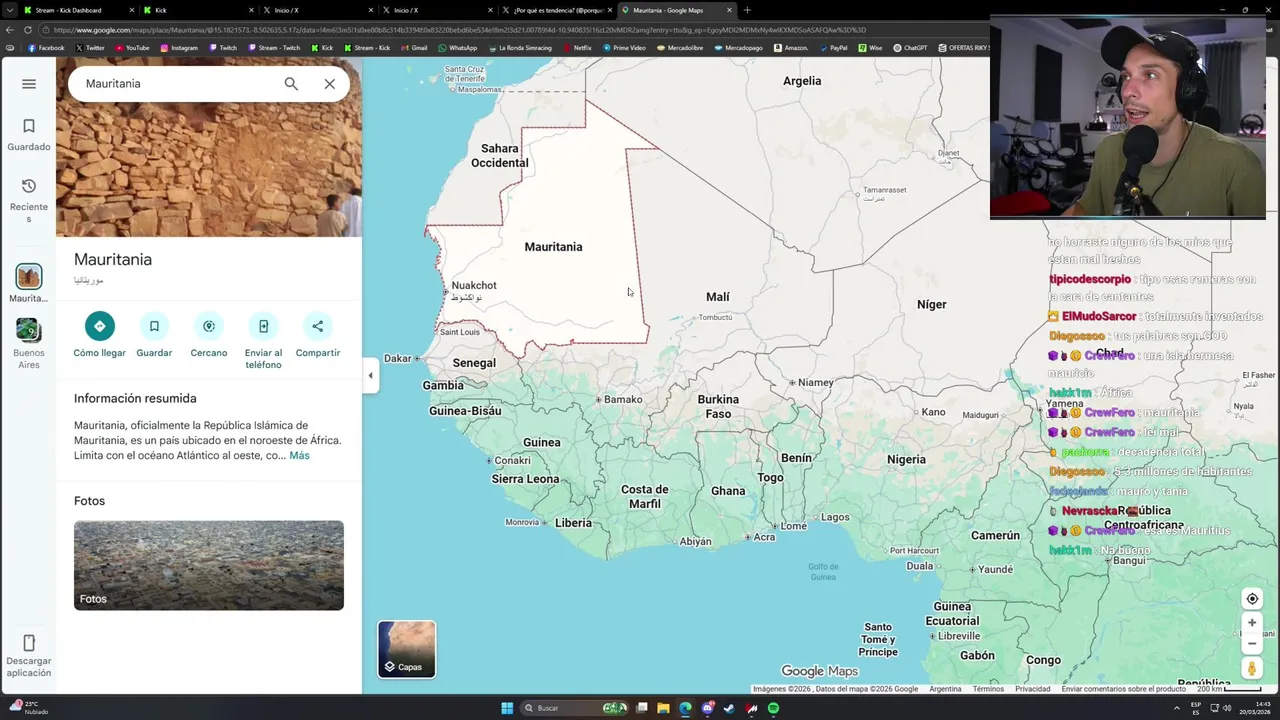Select Mauritania recent item in sidebar

coord(29,284)
